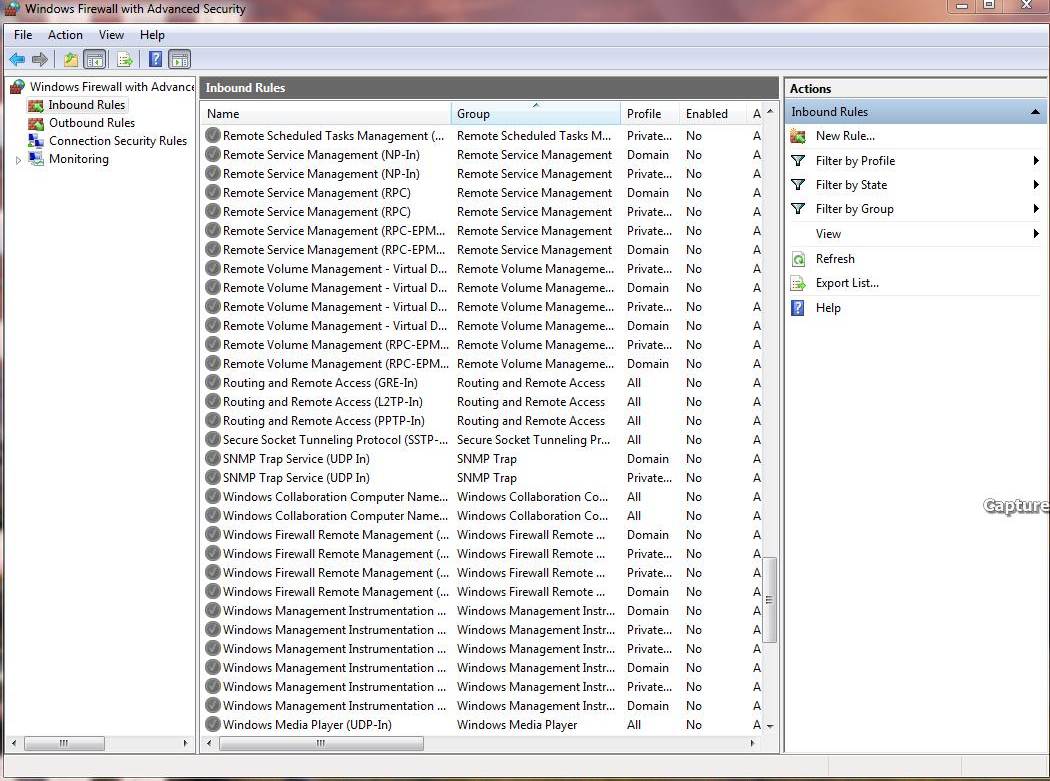Click the rule icon for Routing and Remote Access (PPTP-In)
The width and height of the screenshot is (1050, 781).
pyautogui.click(x=213, y=421)
